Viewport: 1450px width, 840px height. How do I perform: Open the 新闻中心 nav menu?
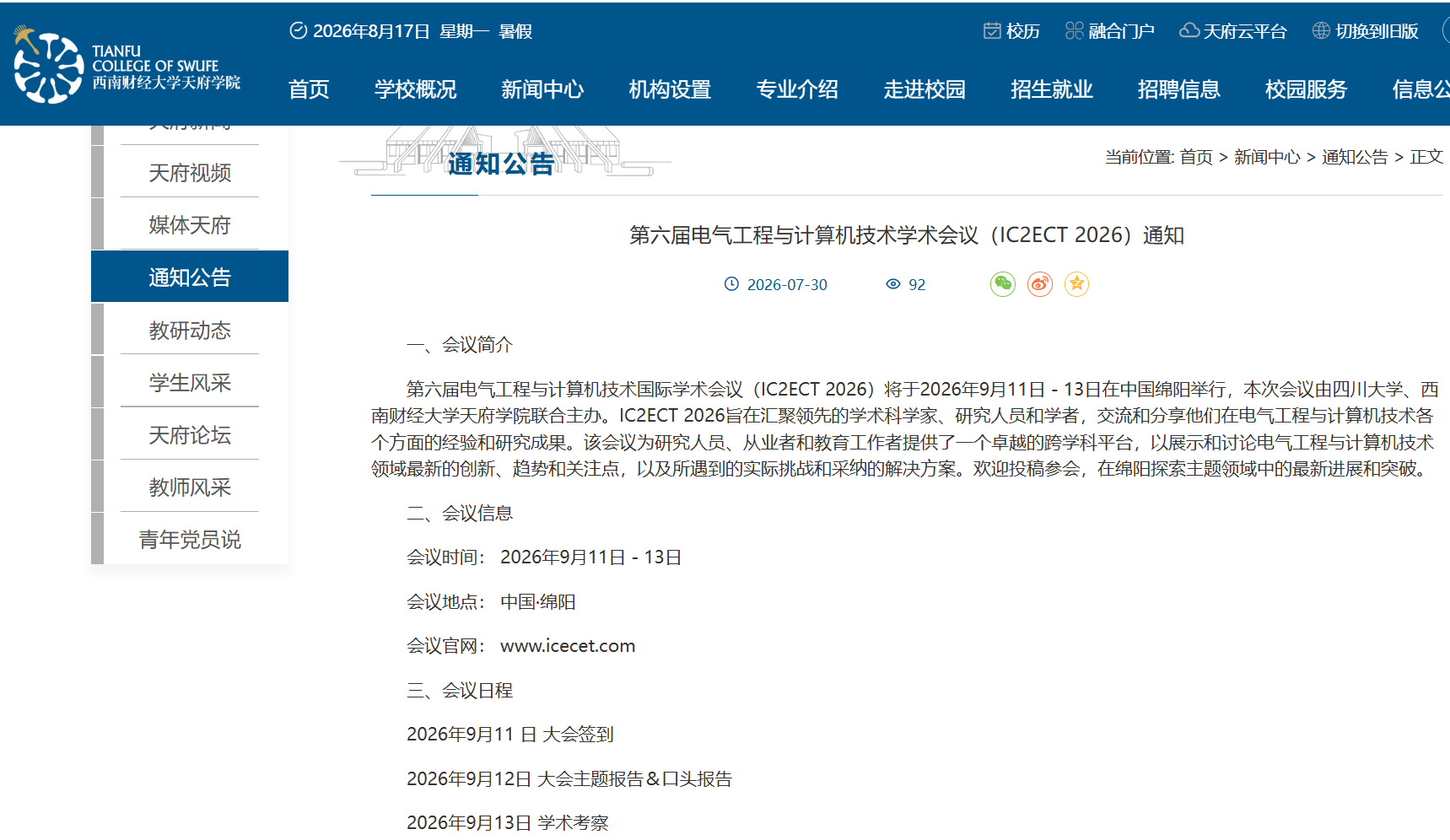click(542, 89)
